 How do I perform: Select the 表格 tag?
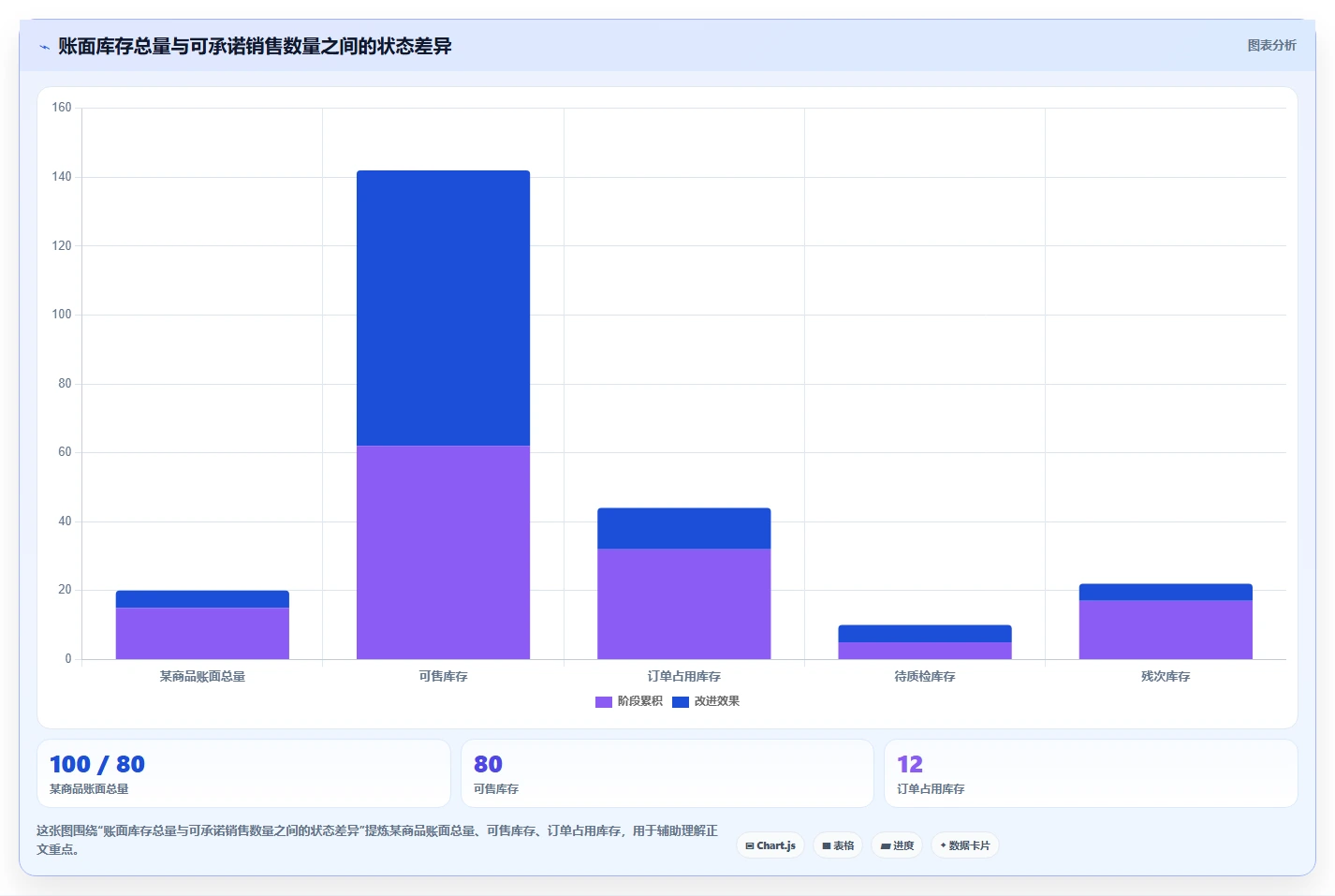[838, 845]
